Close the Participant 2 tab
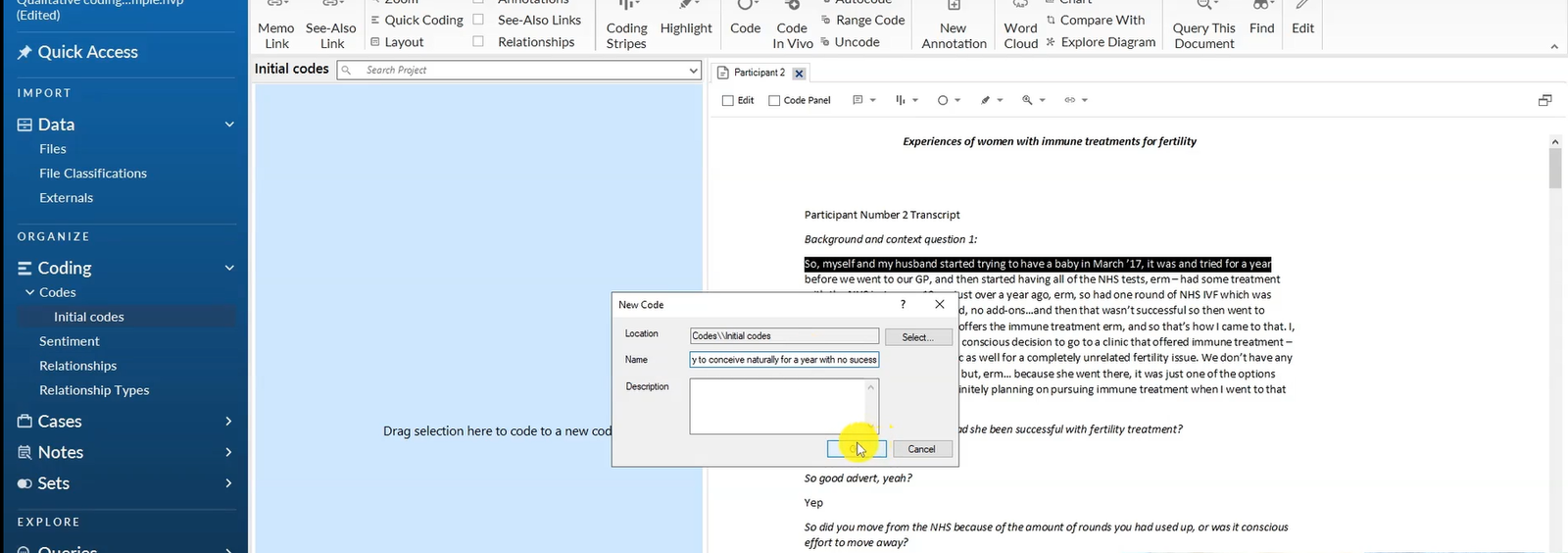 (x=800, y=74)
